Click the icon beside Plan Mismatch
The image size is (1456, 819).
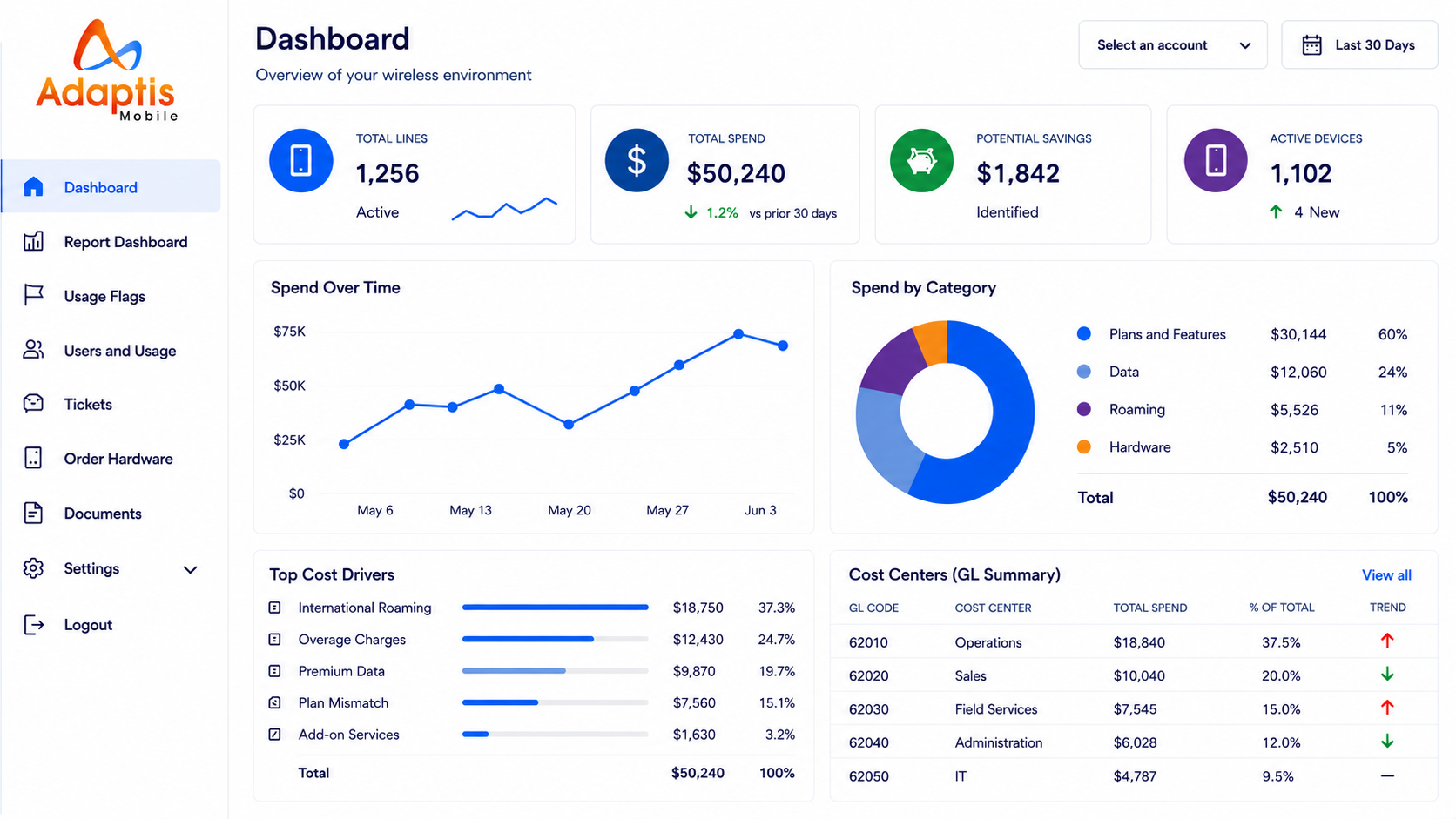point(274,702)
